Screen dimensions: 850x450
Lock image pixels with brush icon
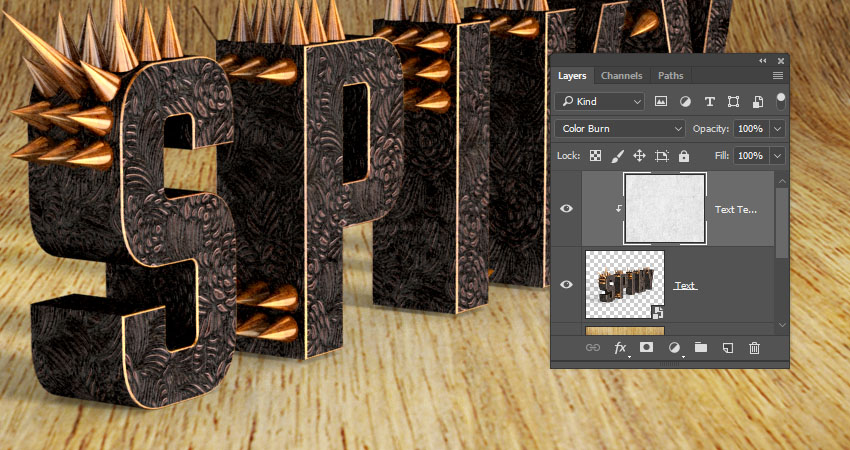point(617,156)
